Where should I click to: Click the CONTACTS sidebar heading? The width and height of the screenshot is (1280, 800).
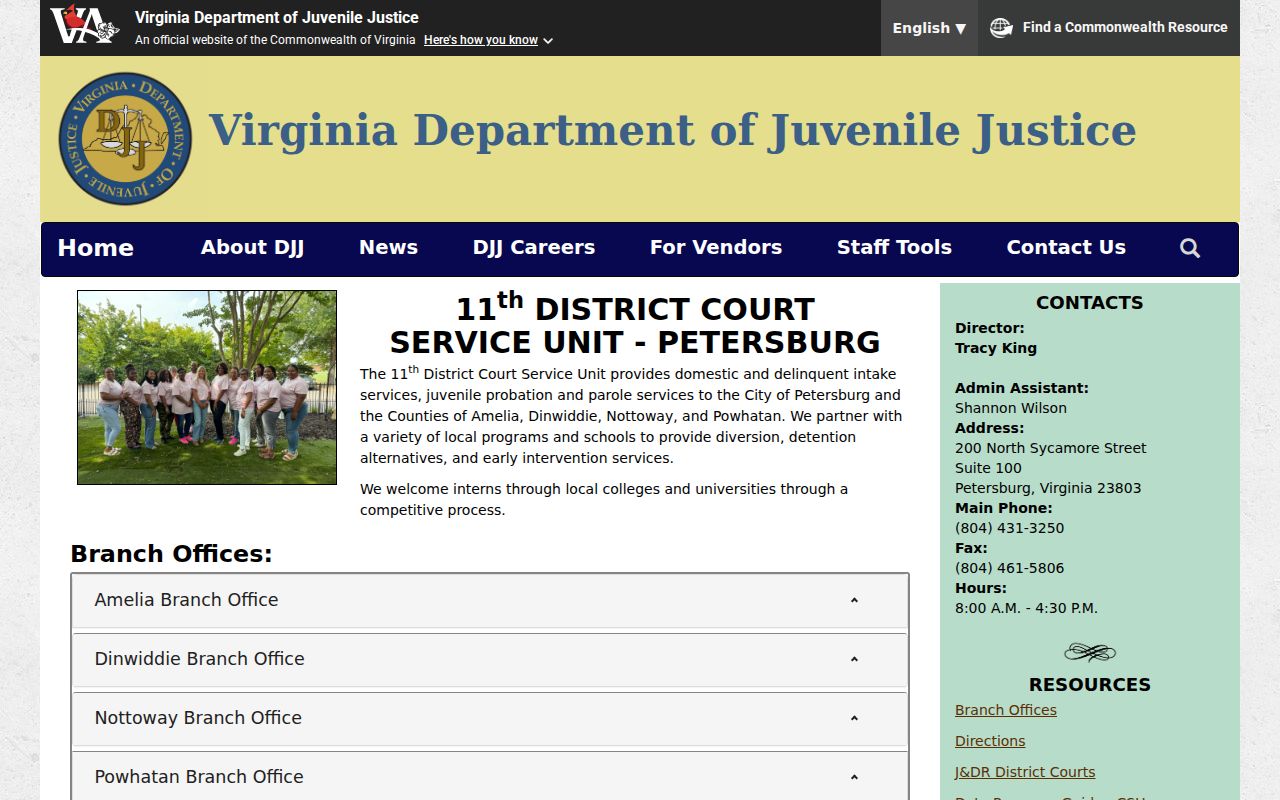tap(1089, 303)
